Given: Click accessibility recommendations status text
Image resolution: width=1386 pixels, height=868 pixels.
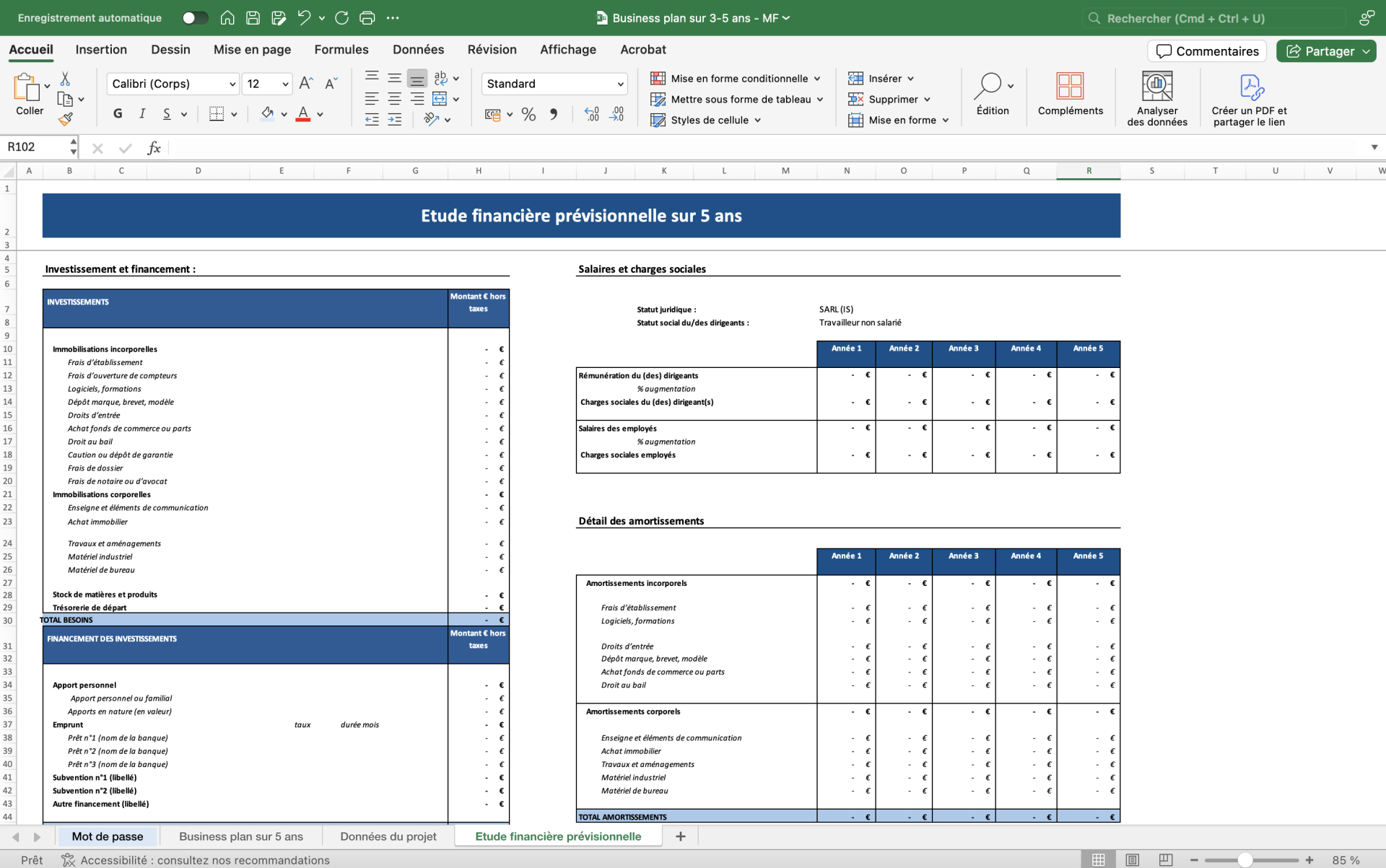Looking at the screenshot, I should [x=196, y=860].
